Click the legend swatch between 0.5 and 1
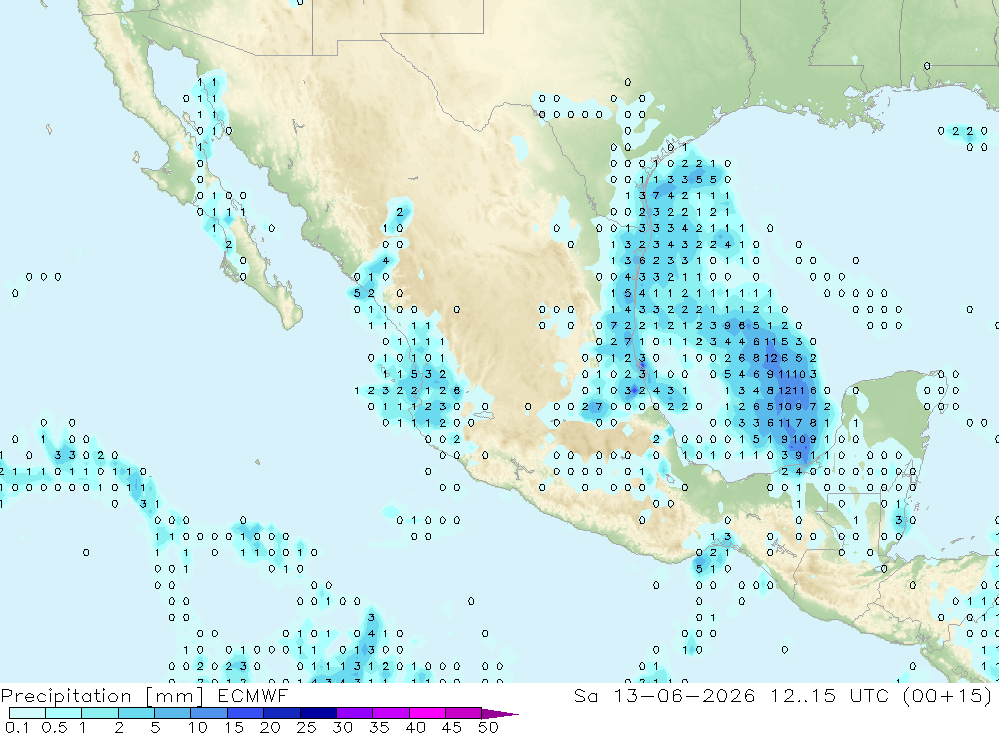Screen dimensions: 1000x733 (x=64, y=713)
